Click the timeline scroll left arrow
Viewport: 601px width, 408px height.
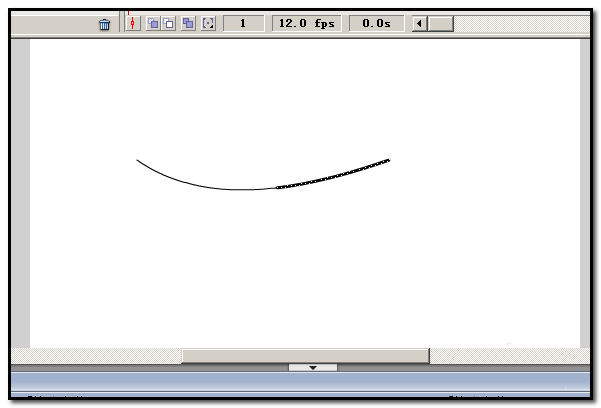coord(420,23)
